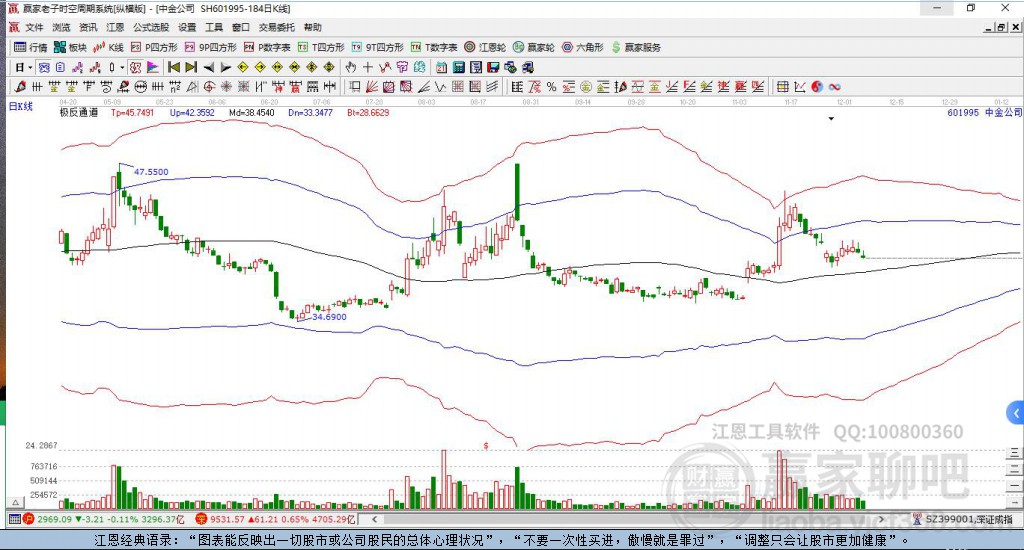
Task: Open the 江恩轮 Gann wheel
Action: (x=485, y=47)
